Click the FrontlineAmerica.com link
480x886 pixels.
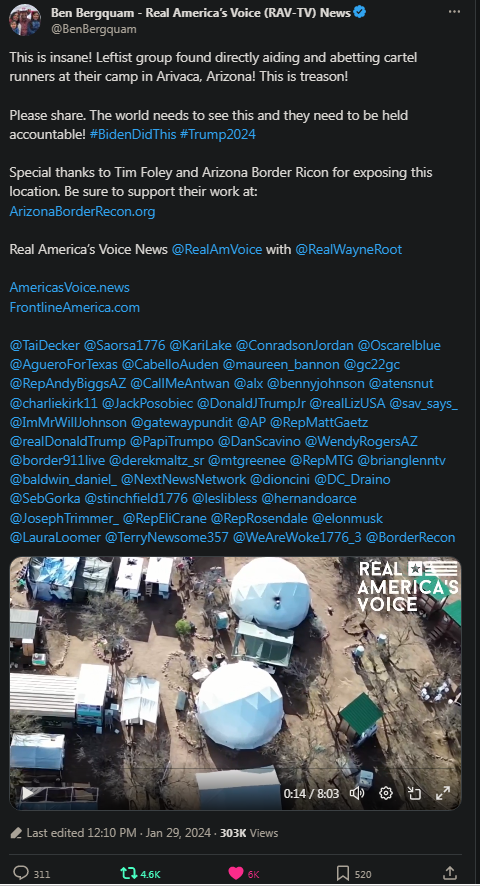75,307
